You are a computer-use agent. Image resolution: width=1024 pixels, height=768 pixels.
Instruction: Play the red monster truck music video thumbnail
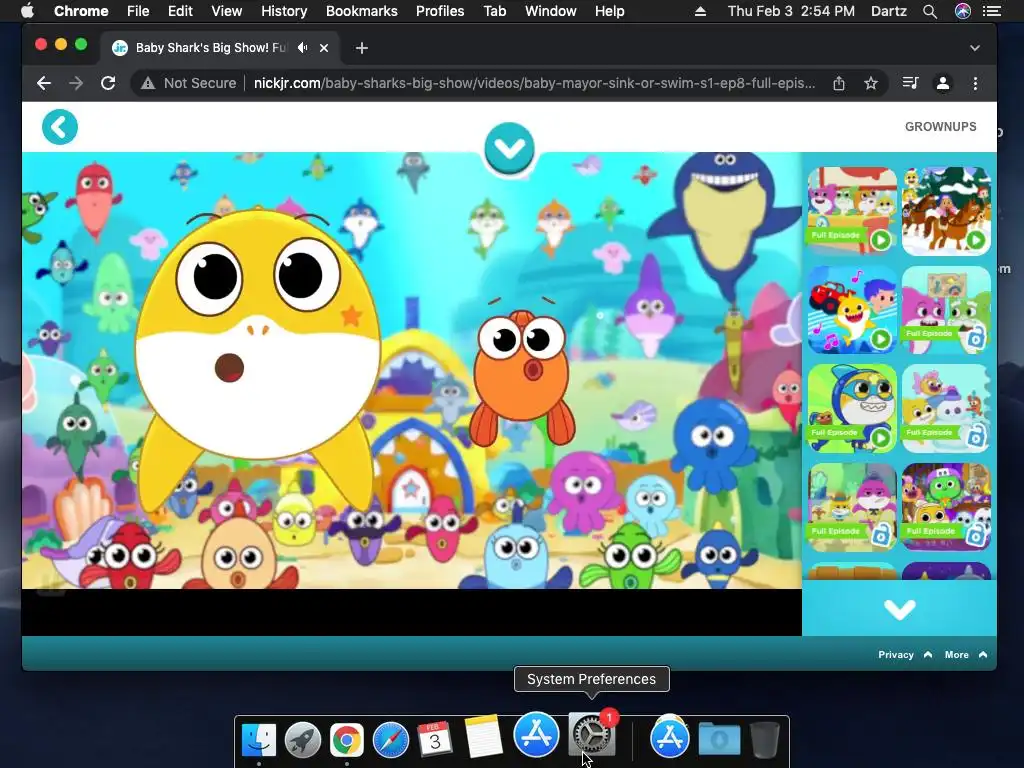[x=852, y=310]
